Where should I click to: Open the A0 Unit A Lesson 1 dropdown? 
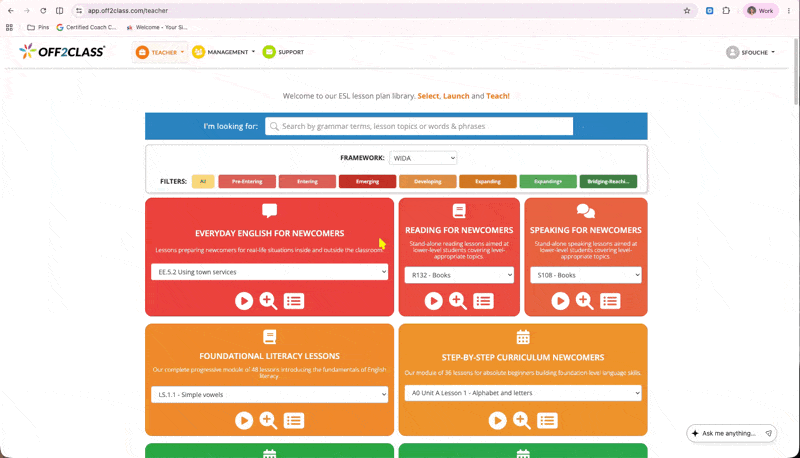[523, 393]
